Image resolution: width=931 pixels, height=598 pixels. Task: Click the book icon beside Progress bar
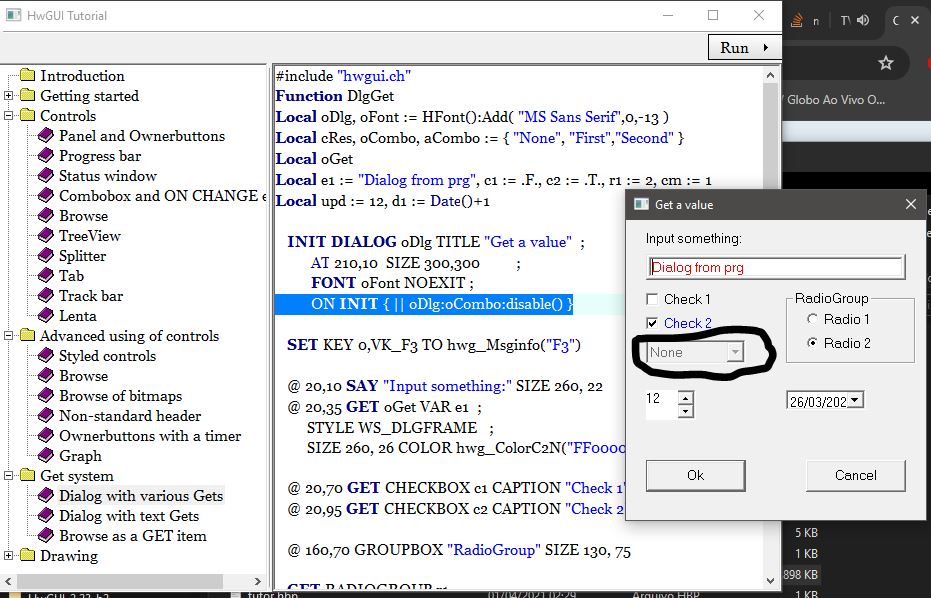[46, 156]
